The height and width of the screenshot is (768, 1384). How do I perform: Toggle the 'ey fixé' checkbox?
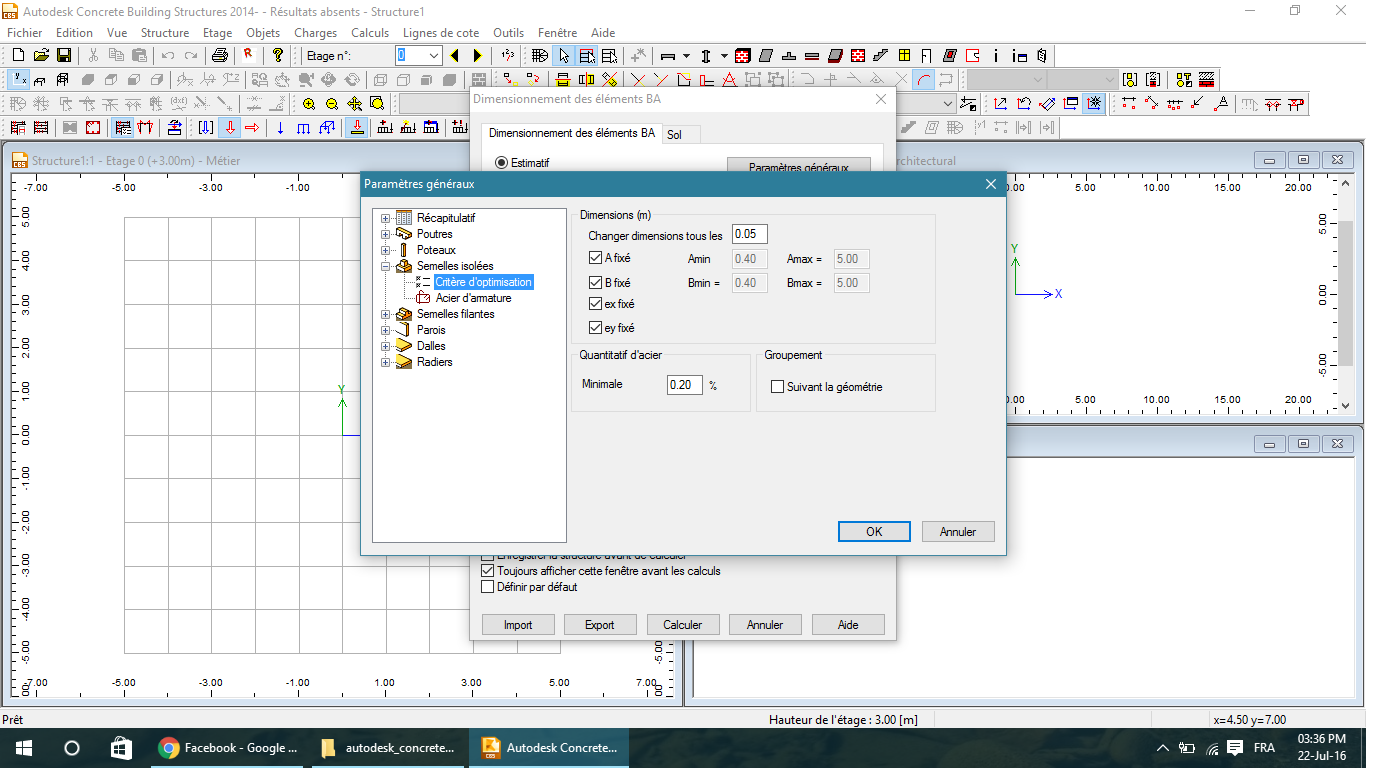tap(595, 328)
